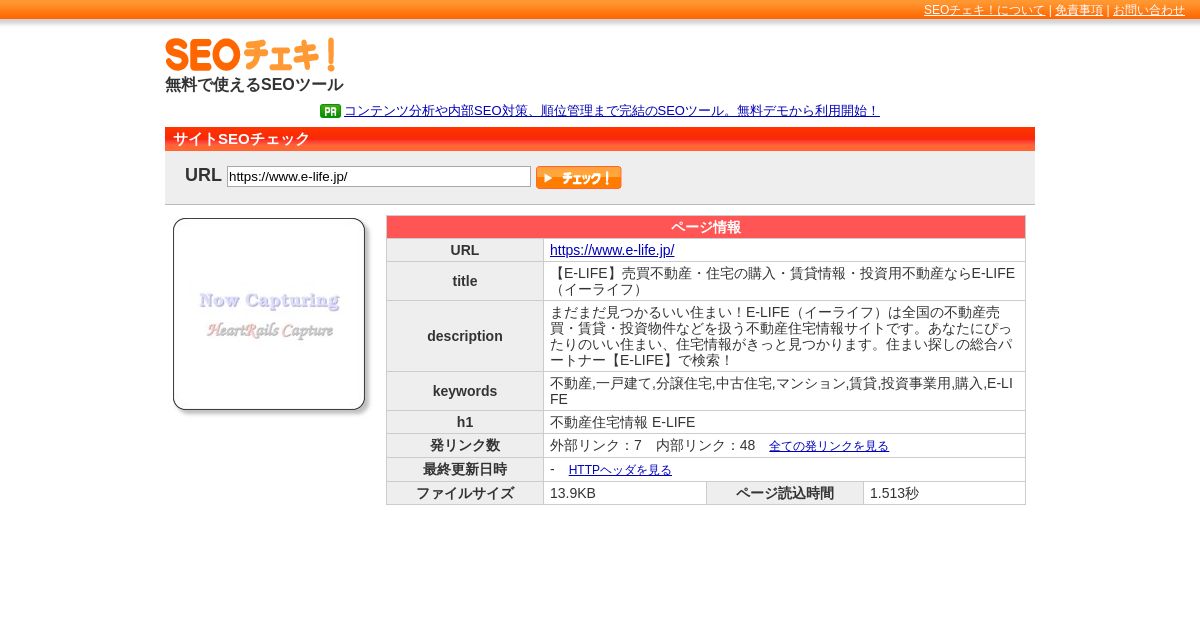Open the https://www.e-life.jp/ link in table
The height and width of the screenshot is (630, 1200).
coord(612,250)
